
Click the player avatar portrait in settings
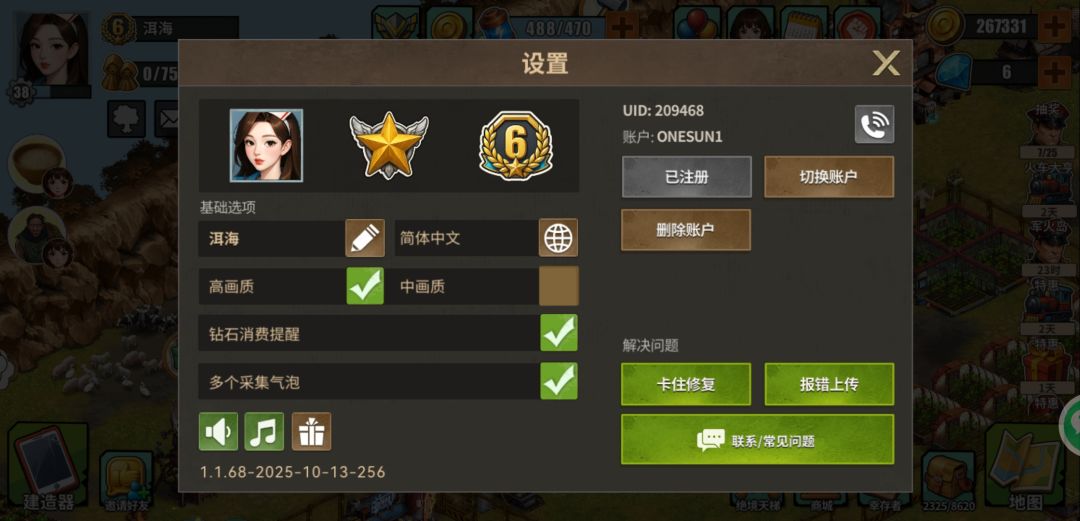point(267,145)
